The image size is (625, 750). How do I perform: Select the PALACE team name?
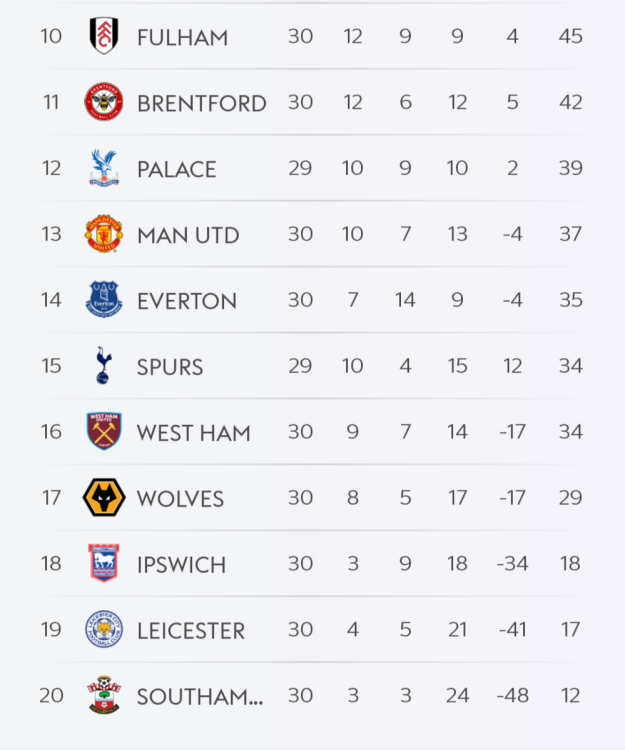[176, 170]
